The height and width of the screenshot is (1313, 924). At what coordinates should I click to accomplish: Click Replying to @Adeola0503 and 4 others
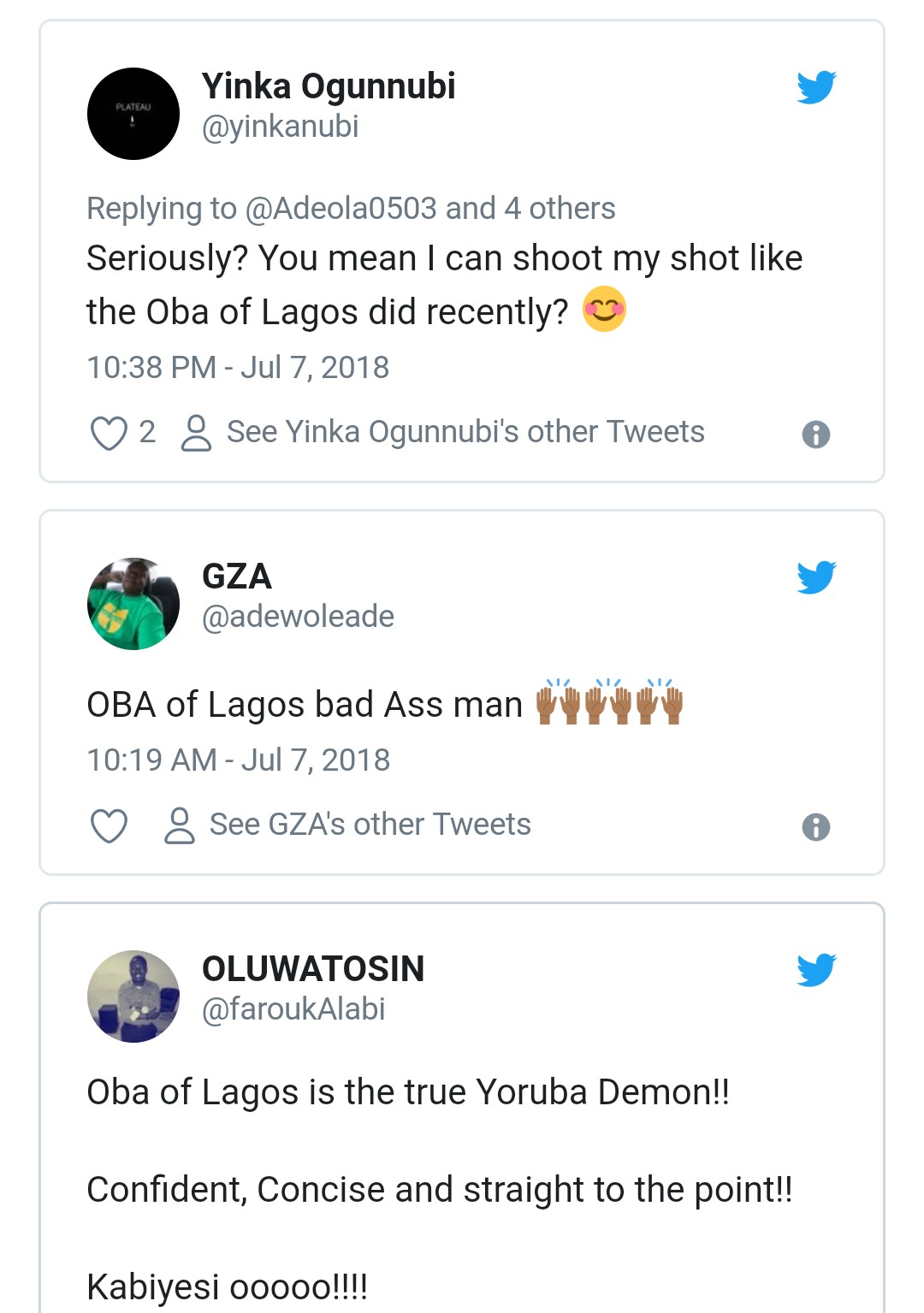coord(351,209)
